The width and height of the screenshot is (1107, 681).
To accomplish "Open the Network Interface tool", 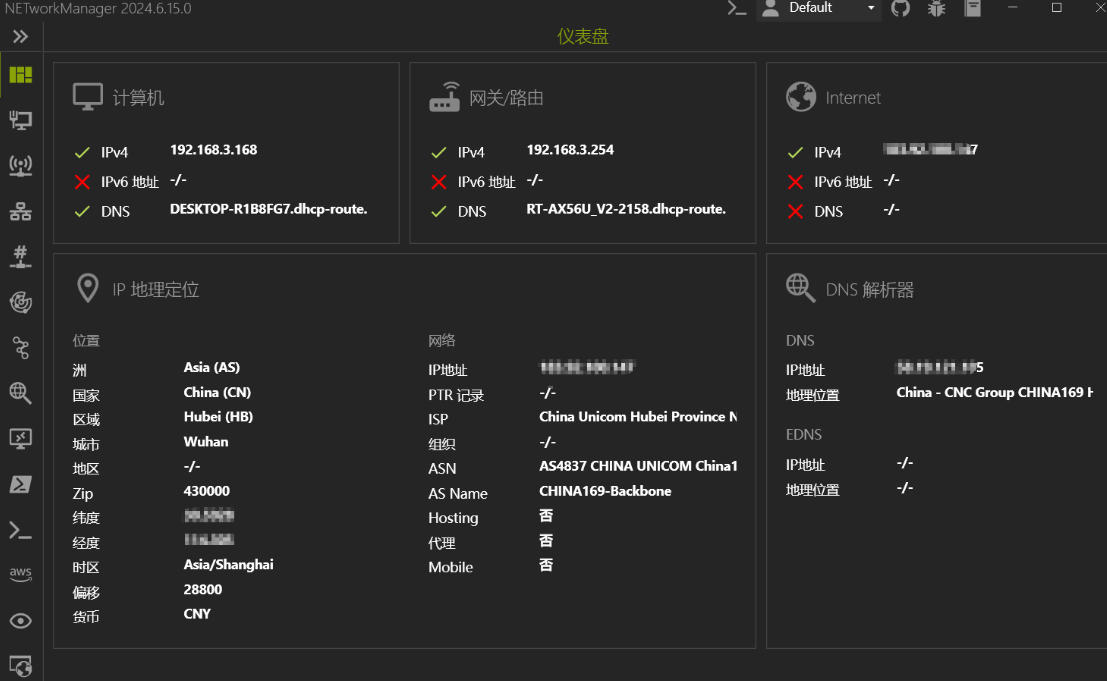I will tap(21, 121).
